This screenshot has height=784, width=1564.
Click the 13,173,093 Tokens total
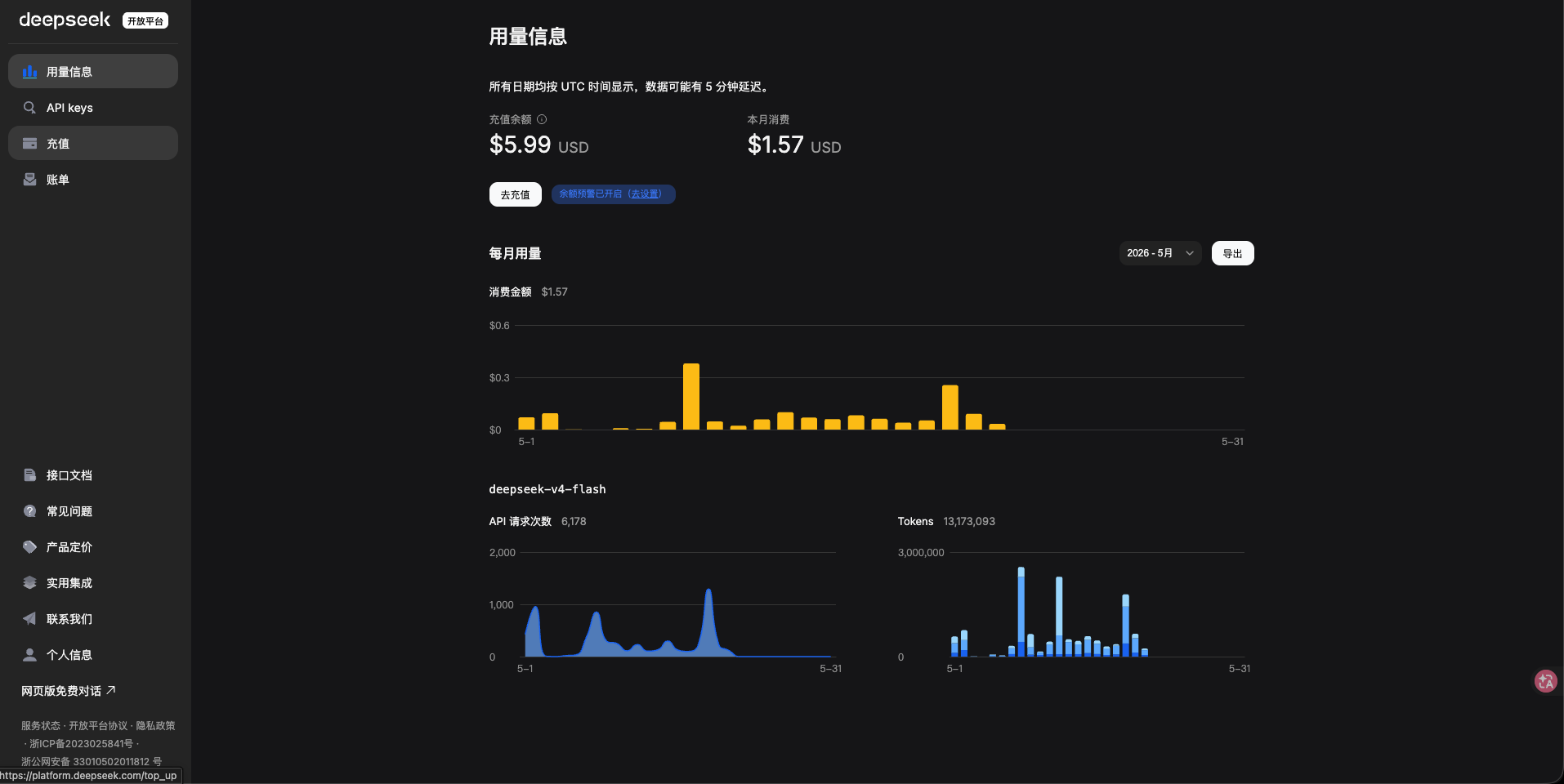coord(969,521)
